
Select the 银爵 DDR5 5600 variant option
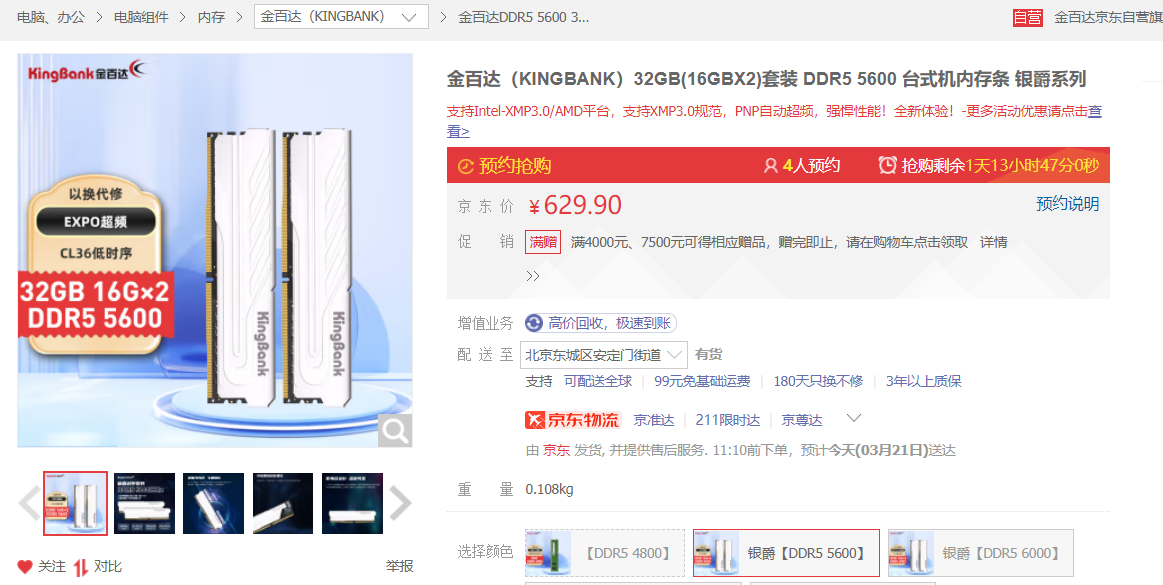[786, 553]
